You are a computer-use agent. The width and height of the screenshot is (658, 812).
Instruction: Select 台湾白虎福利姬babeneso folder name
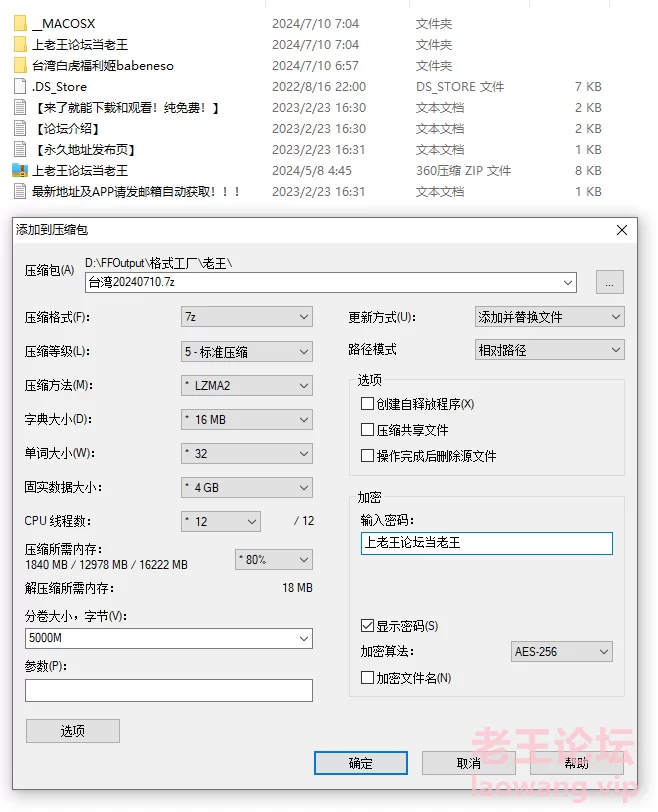(x=103, y=66)
